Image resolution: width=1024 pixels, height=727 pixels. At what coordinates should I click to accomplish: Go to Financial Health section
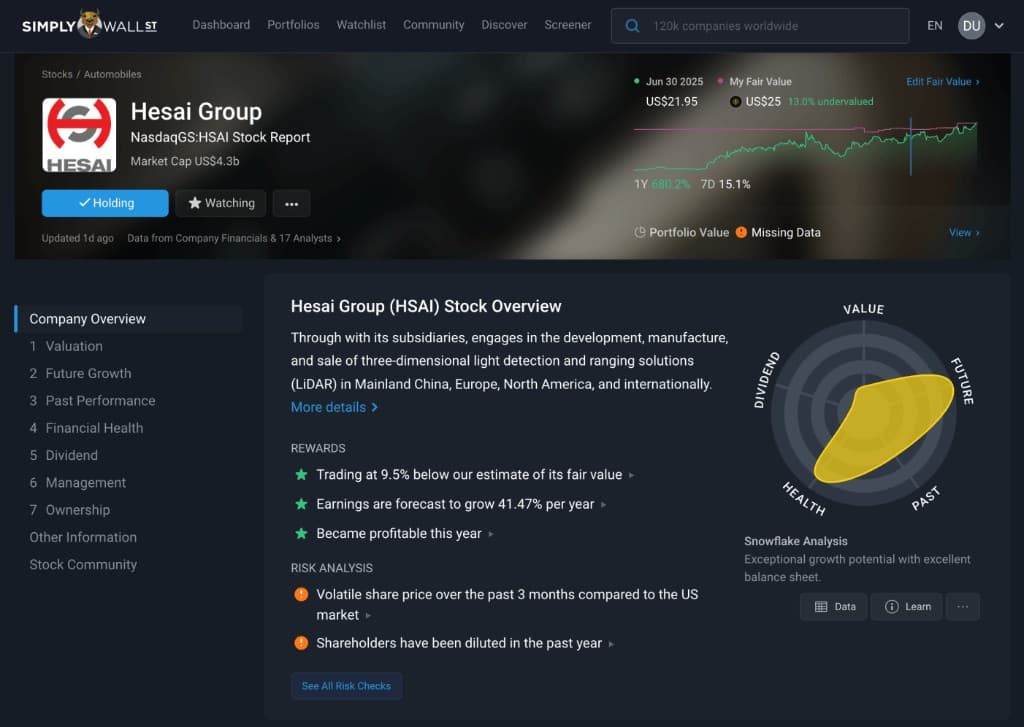pos(86,428)
